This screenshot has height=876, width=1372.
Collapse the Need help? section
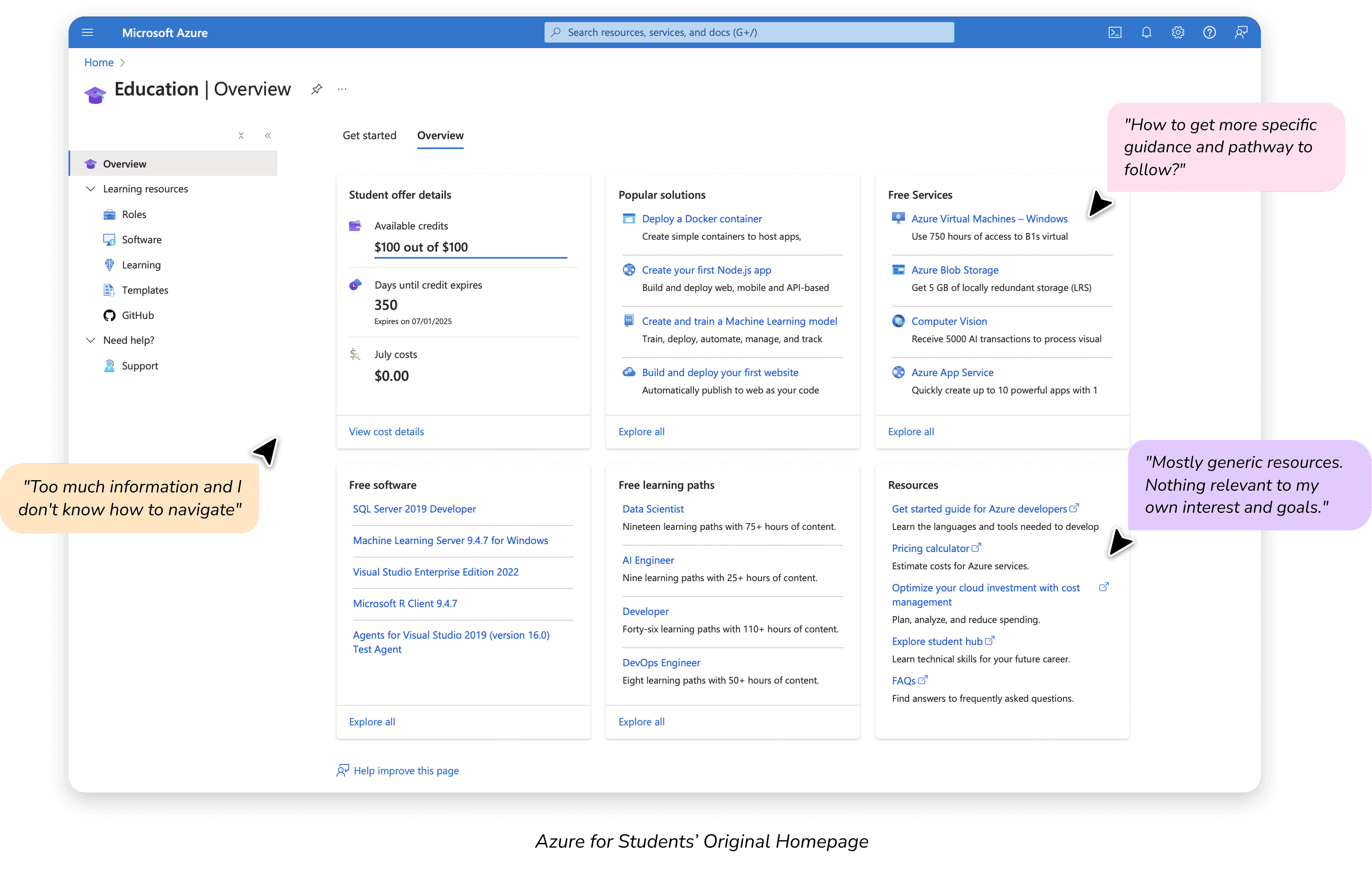[91, 340]
